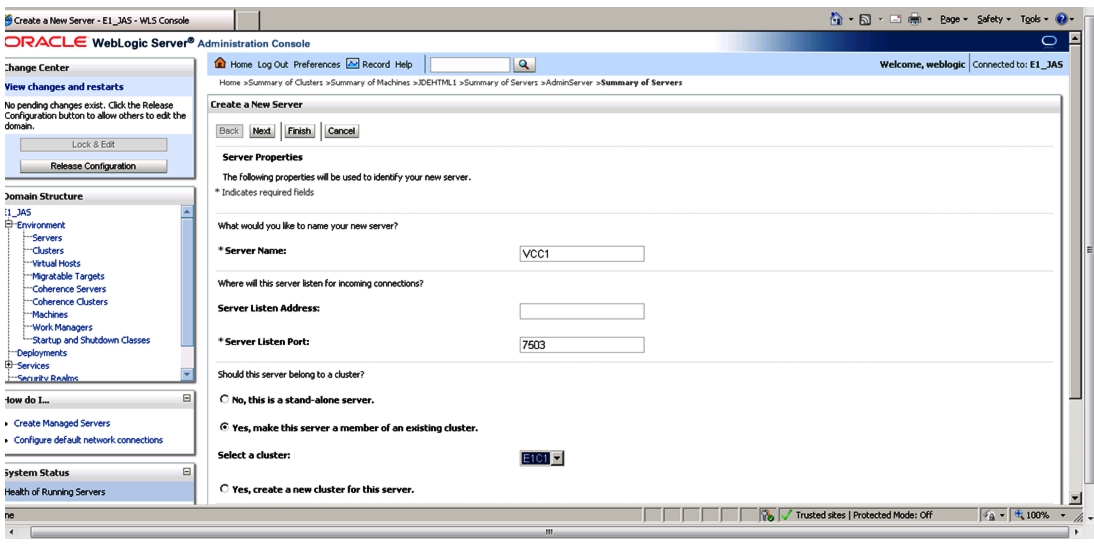The width and height of the screenshot is (1094, 560).
Task: Click the Server Listen Address field
Action: tap(582, 311)
